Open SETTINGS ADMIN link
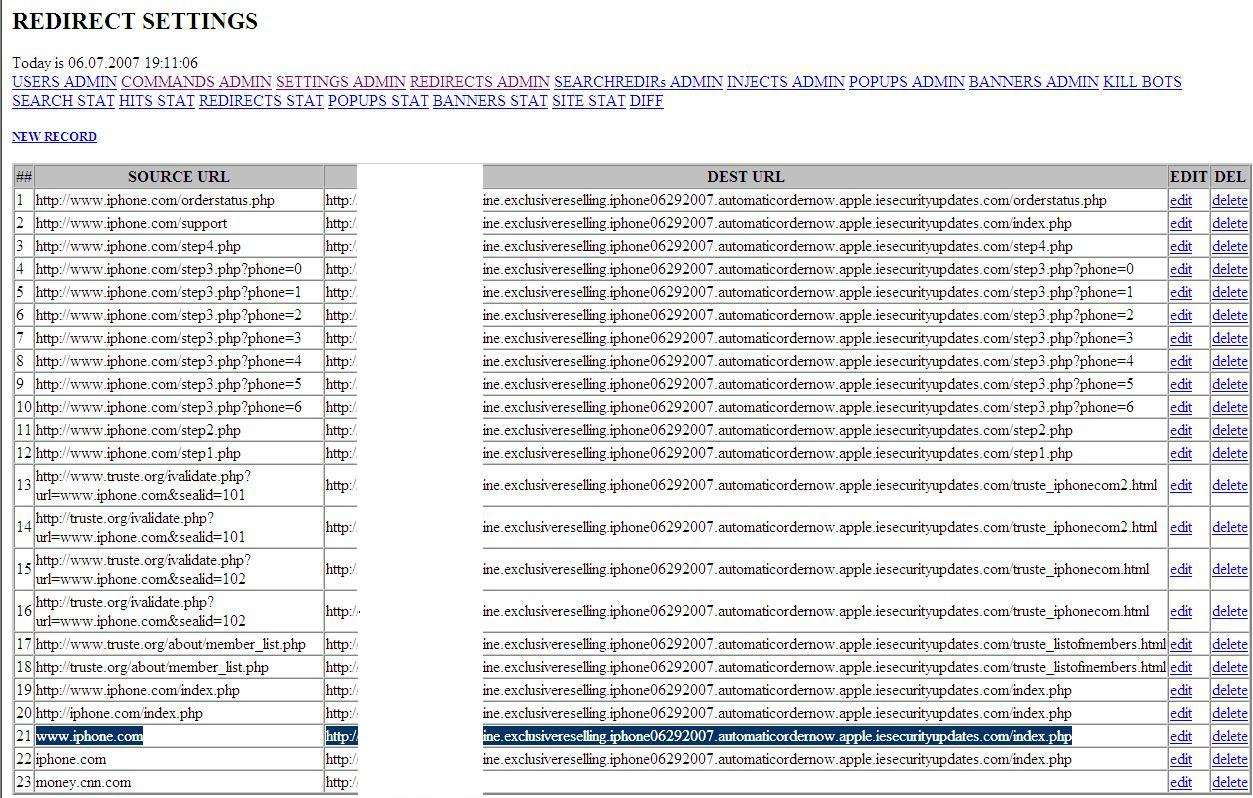This screenshot has height=798, width=1253. 340,82
